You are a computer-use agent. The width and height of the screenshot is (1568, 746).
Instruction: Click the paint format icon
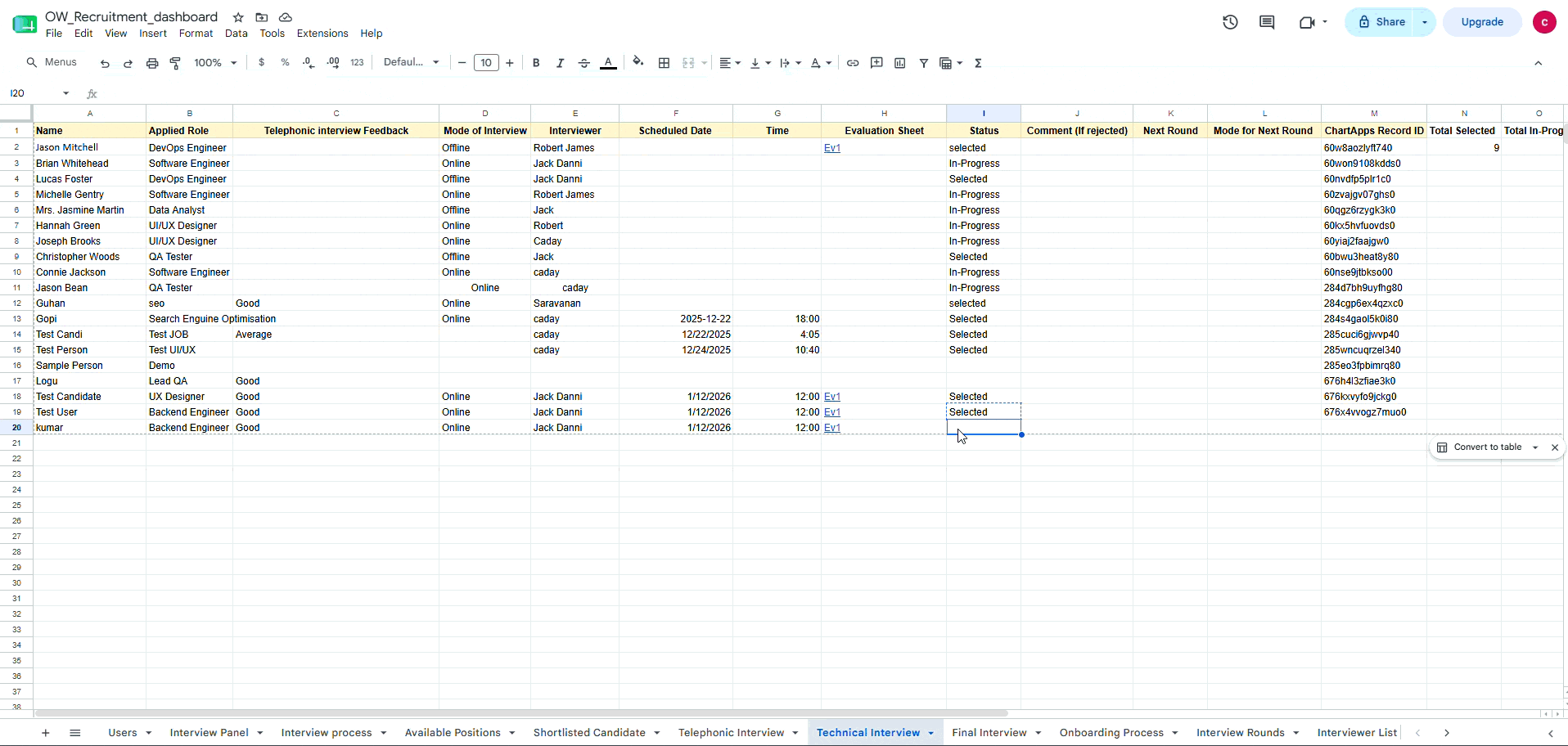coord(175,63)
